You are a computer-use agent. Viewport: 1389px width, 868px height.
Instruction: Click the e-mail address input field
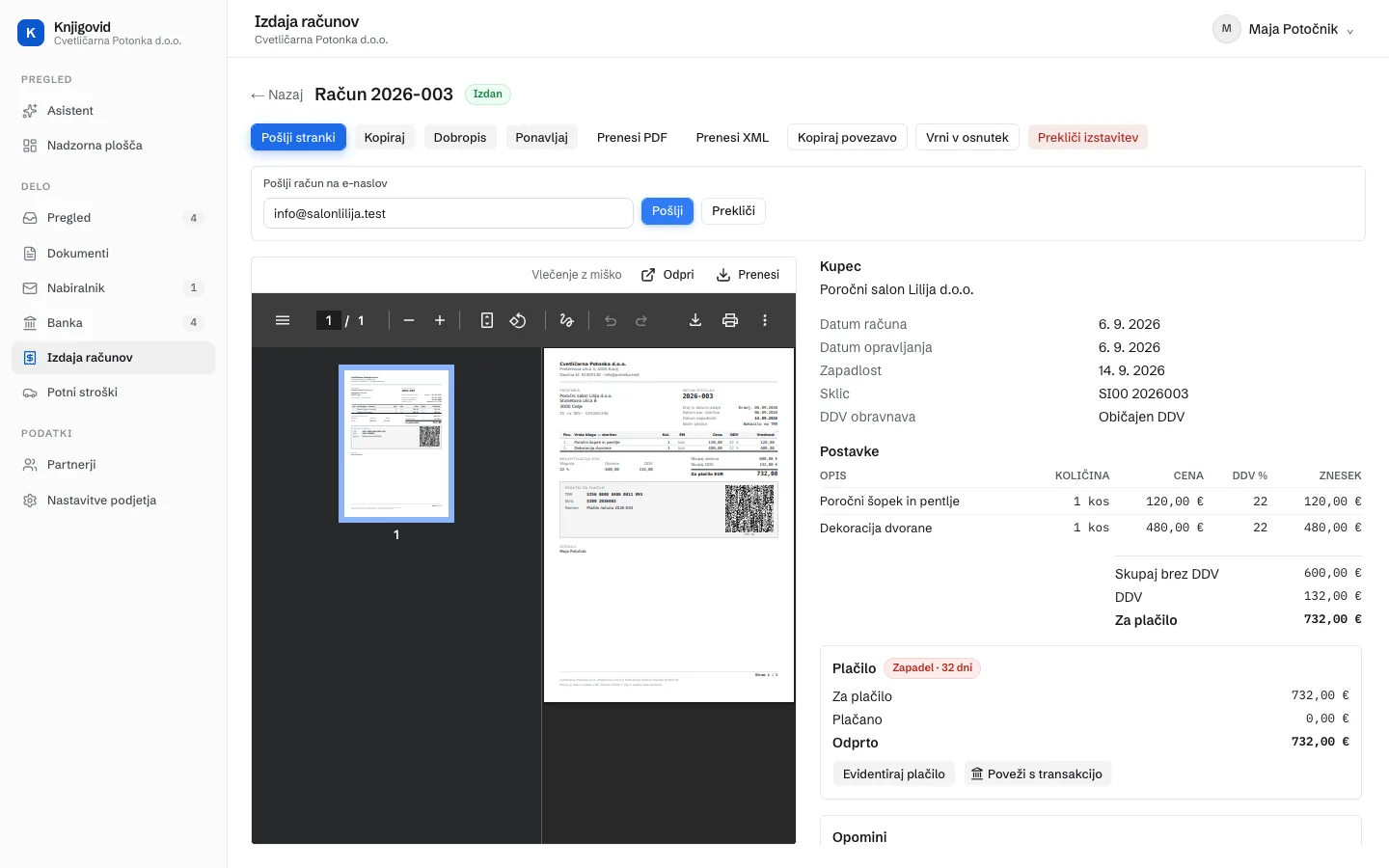(449, 213)
